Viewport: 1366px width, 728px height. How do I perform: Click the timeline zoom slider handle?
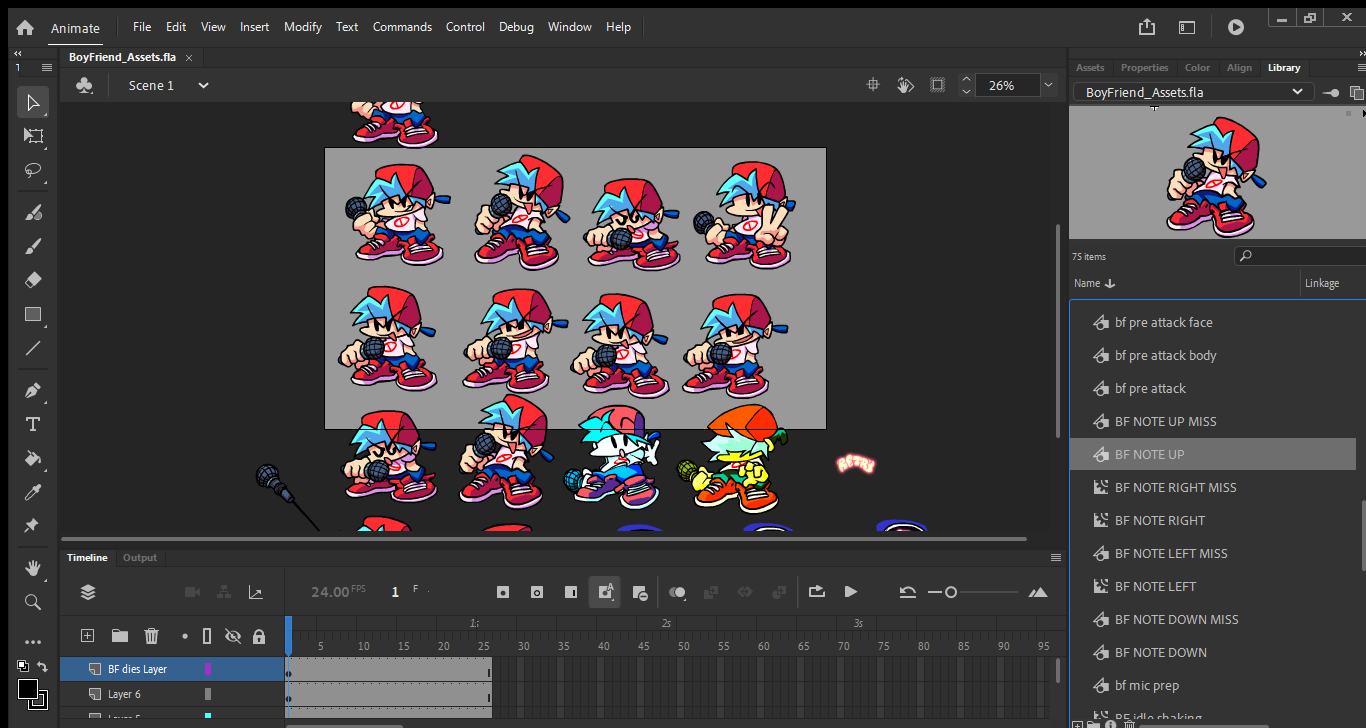point(951,593)
